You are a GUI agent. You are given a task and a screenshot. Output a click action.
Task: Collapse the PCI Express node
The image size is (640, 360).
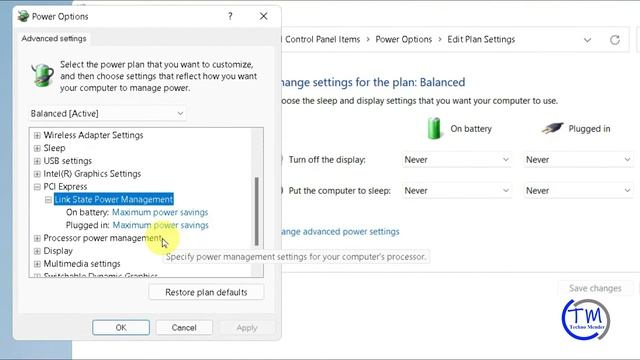pos(37,187)
